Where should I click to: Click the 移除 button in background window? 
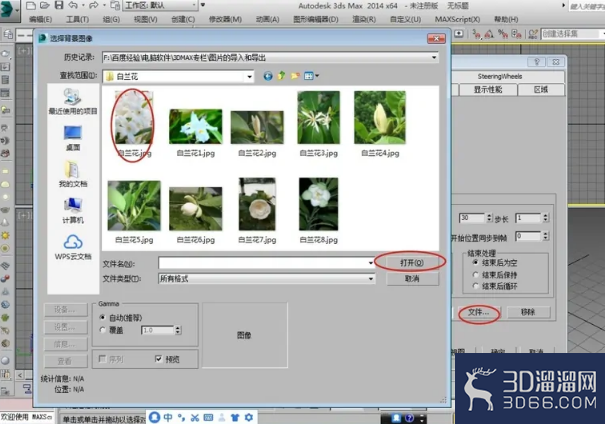pos(528,312)
